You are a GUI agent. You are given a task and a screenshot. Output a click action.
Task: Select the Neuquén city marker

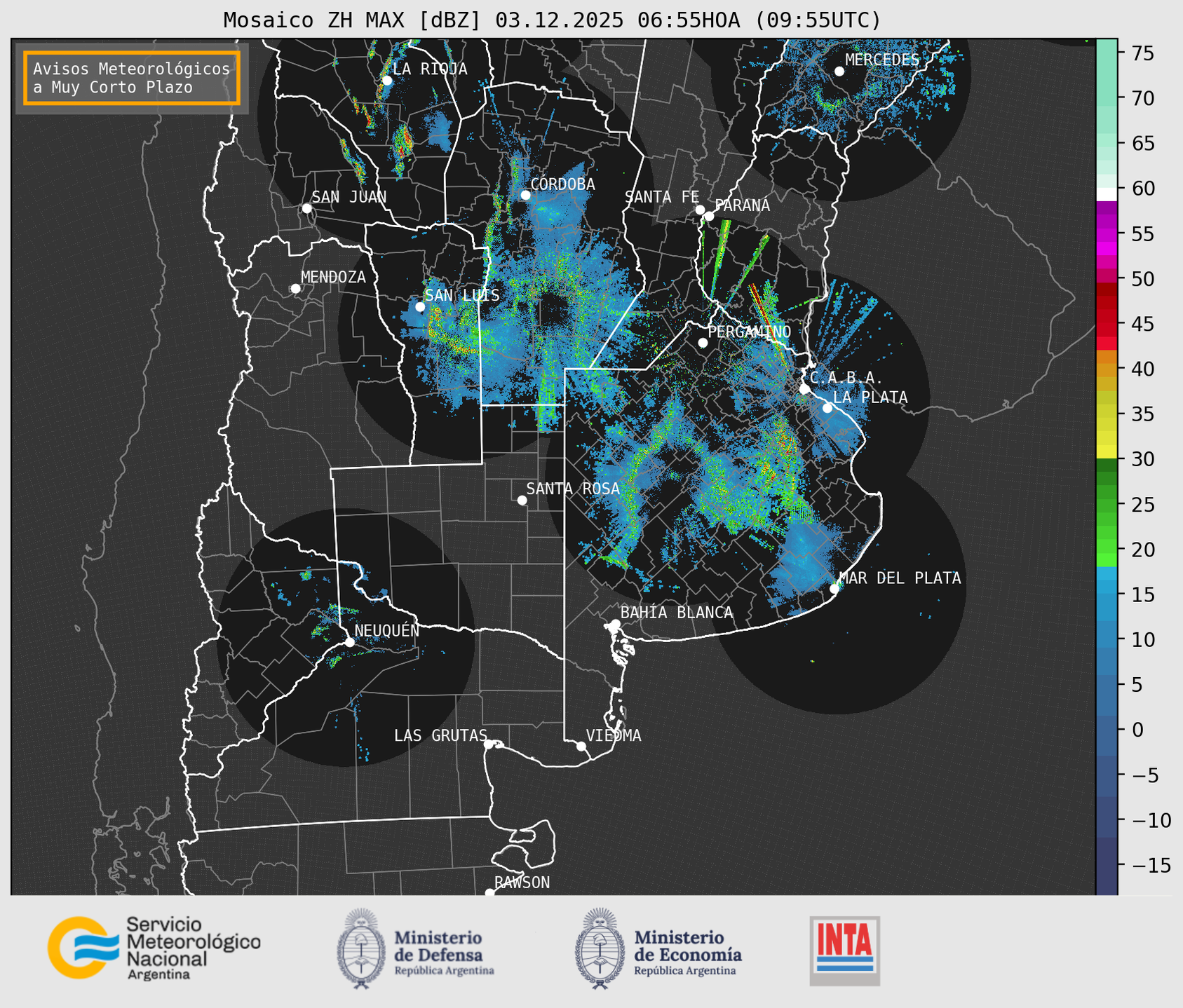tap(349, 642)
